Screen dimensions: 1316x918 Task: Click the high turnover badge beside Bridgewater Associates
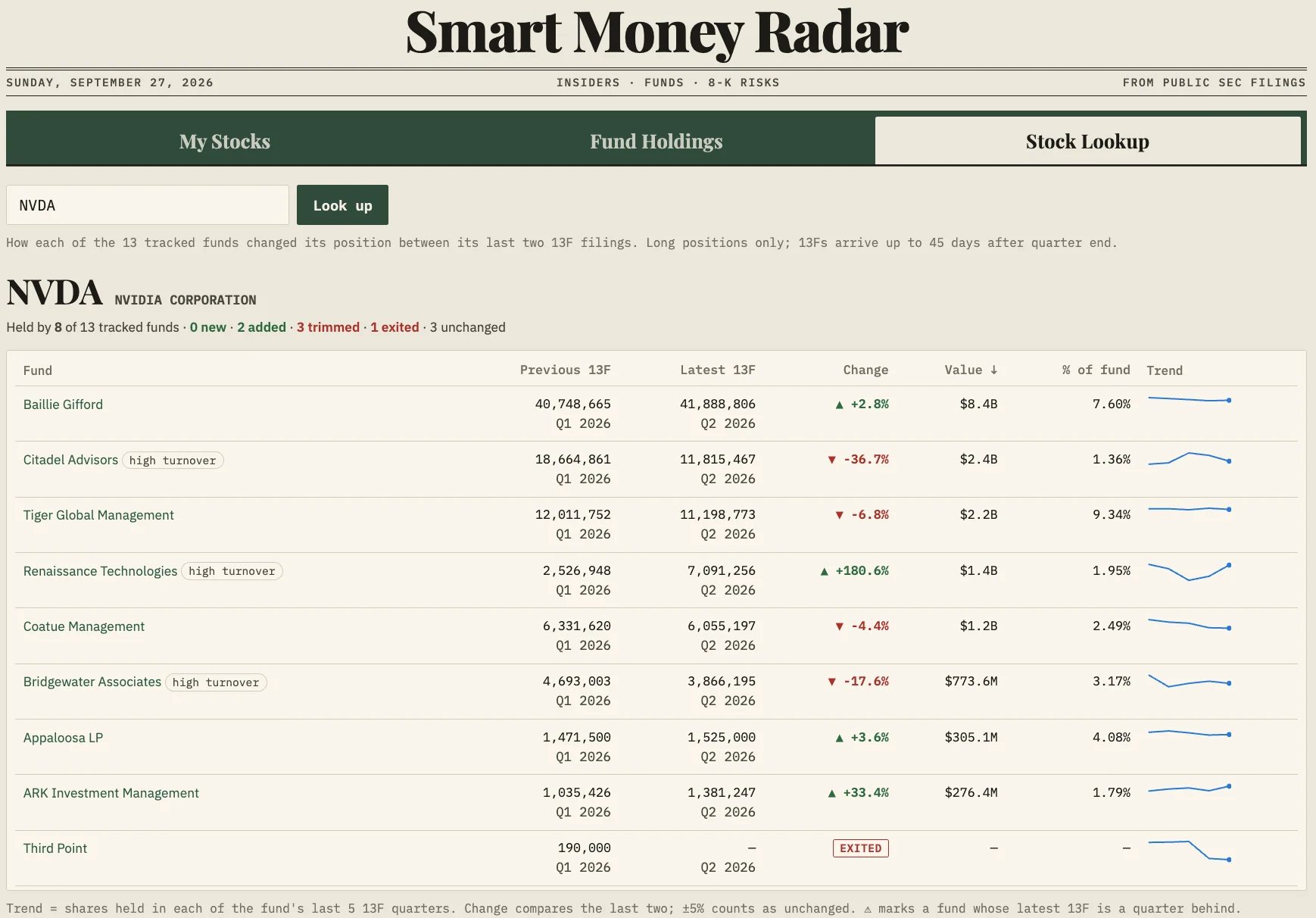(216, 682)
